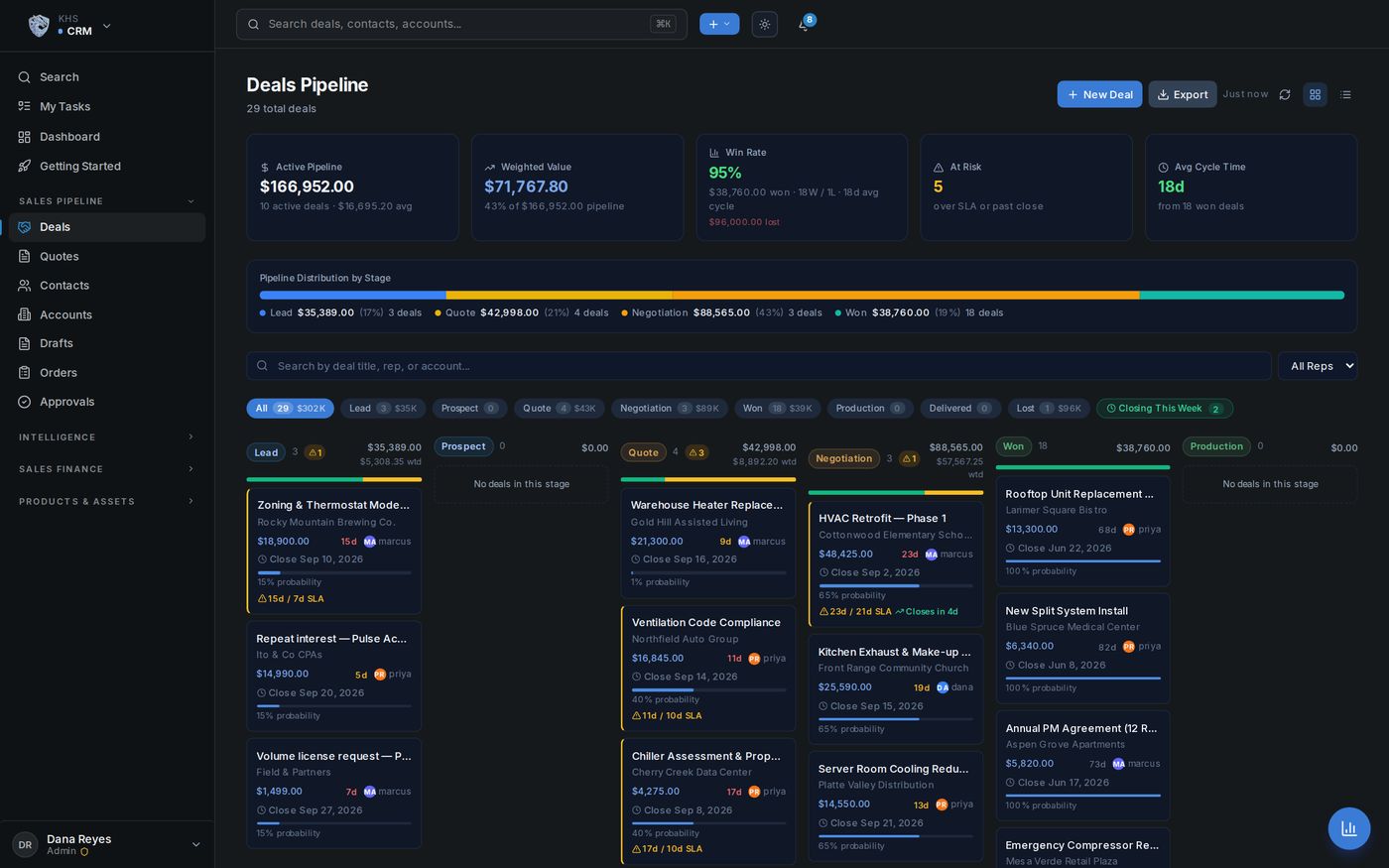Open the All Reps dropdown
1389x868 pixels.
[1318, 366]
